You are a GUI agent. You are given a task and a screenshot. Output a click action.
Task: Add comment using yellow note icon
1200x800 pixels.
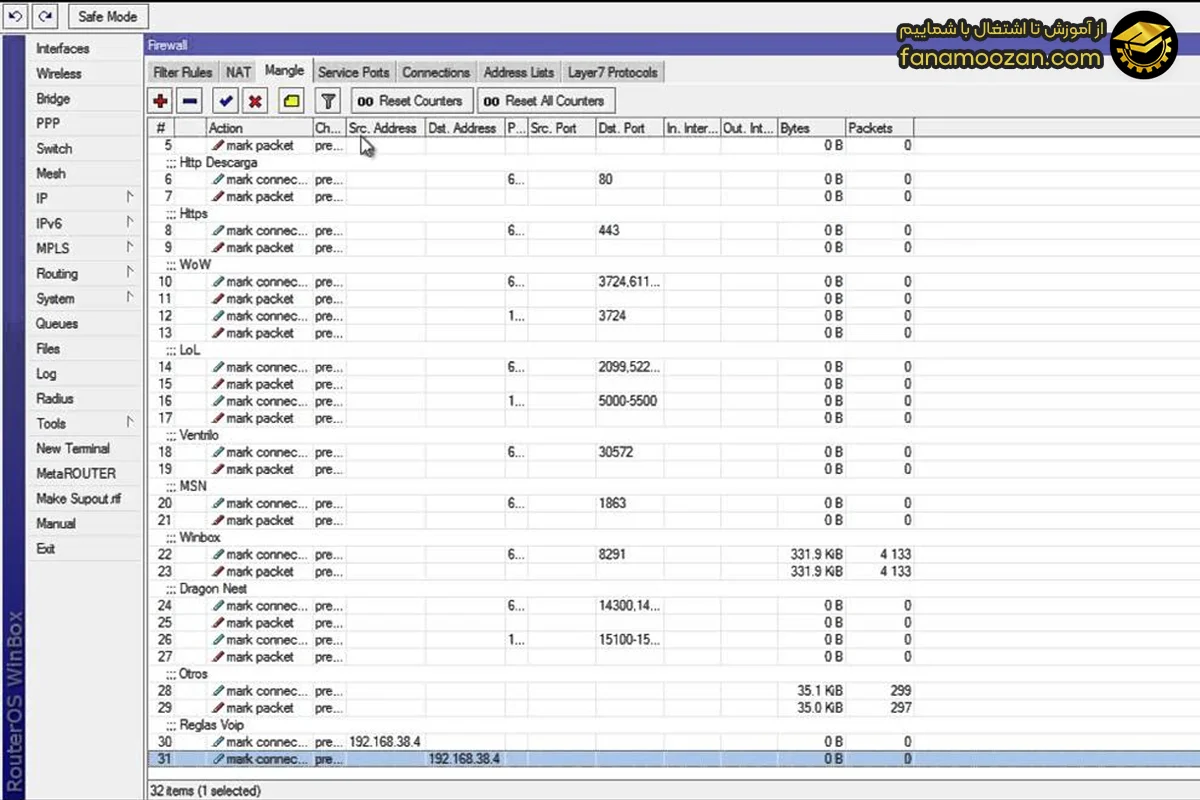[x=291, y=101]
